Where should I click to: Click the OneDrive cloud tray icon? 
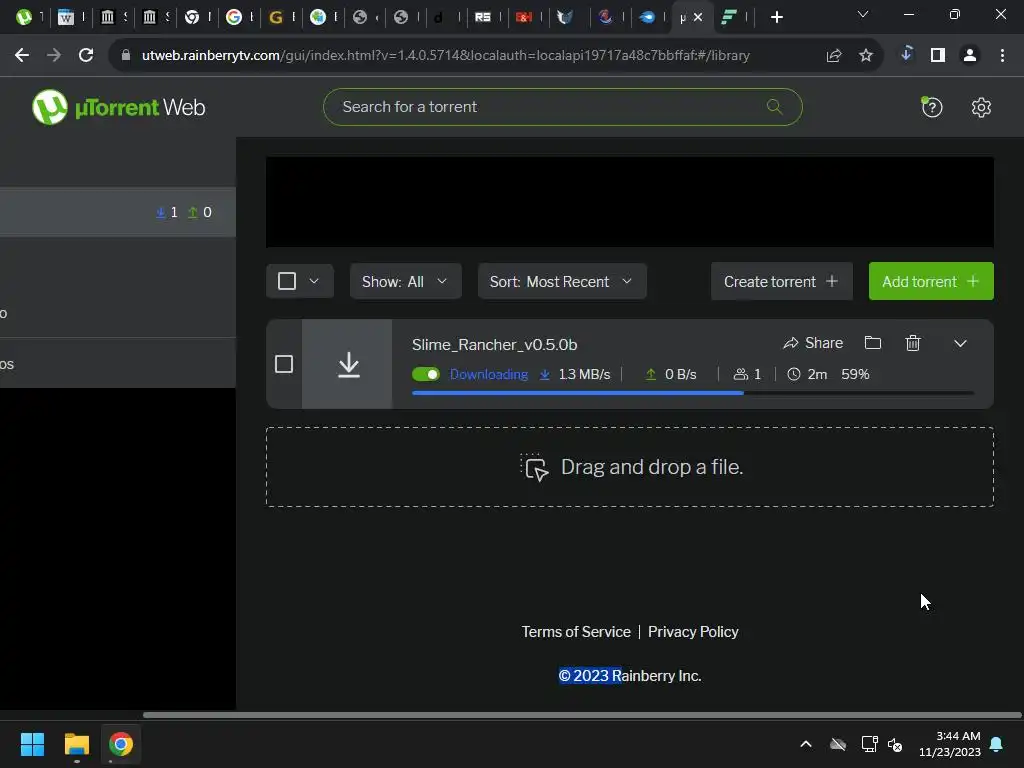tap(838, 744)
